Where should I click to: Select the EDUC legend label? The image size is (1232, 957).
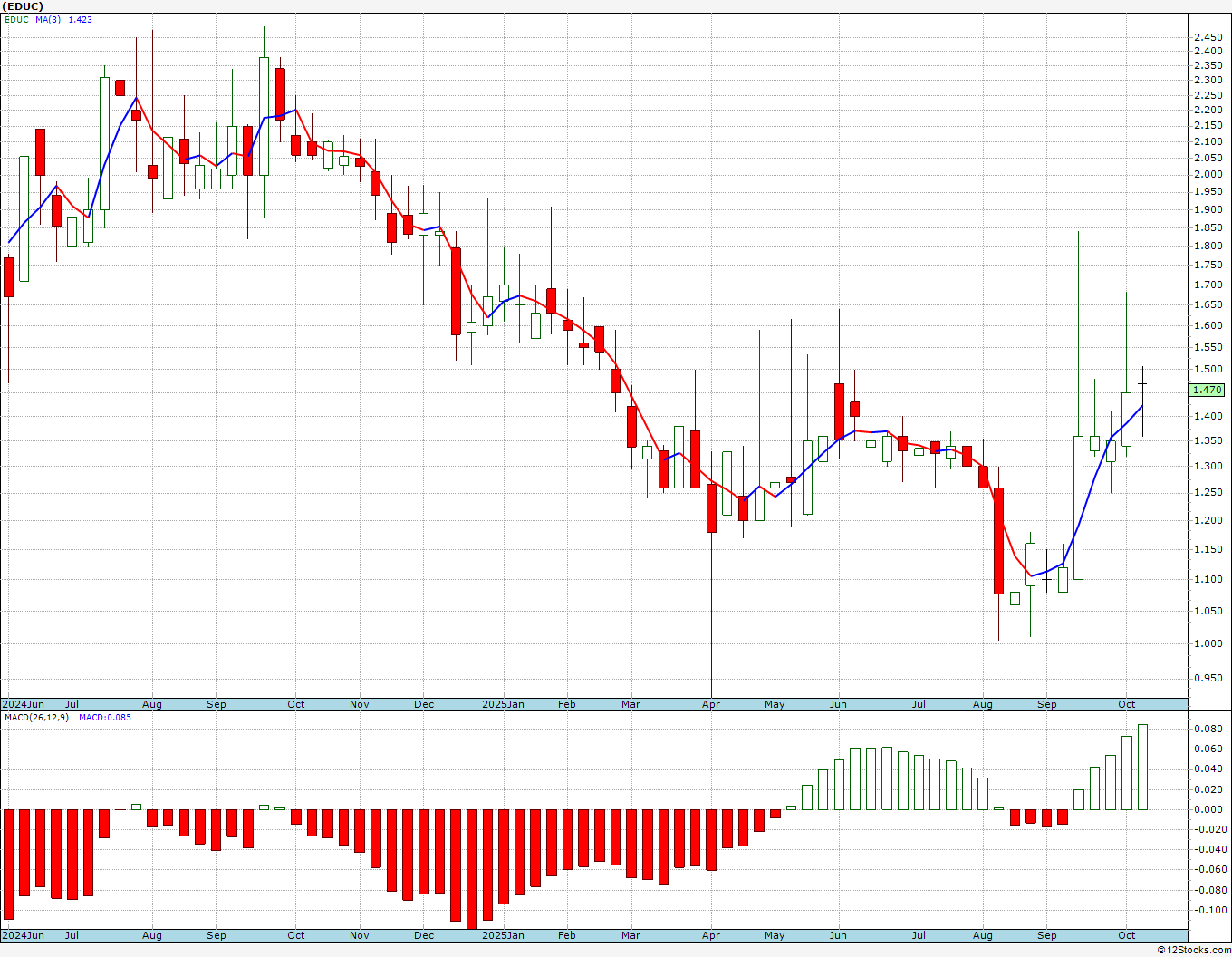click(x=17, y=19)
